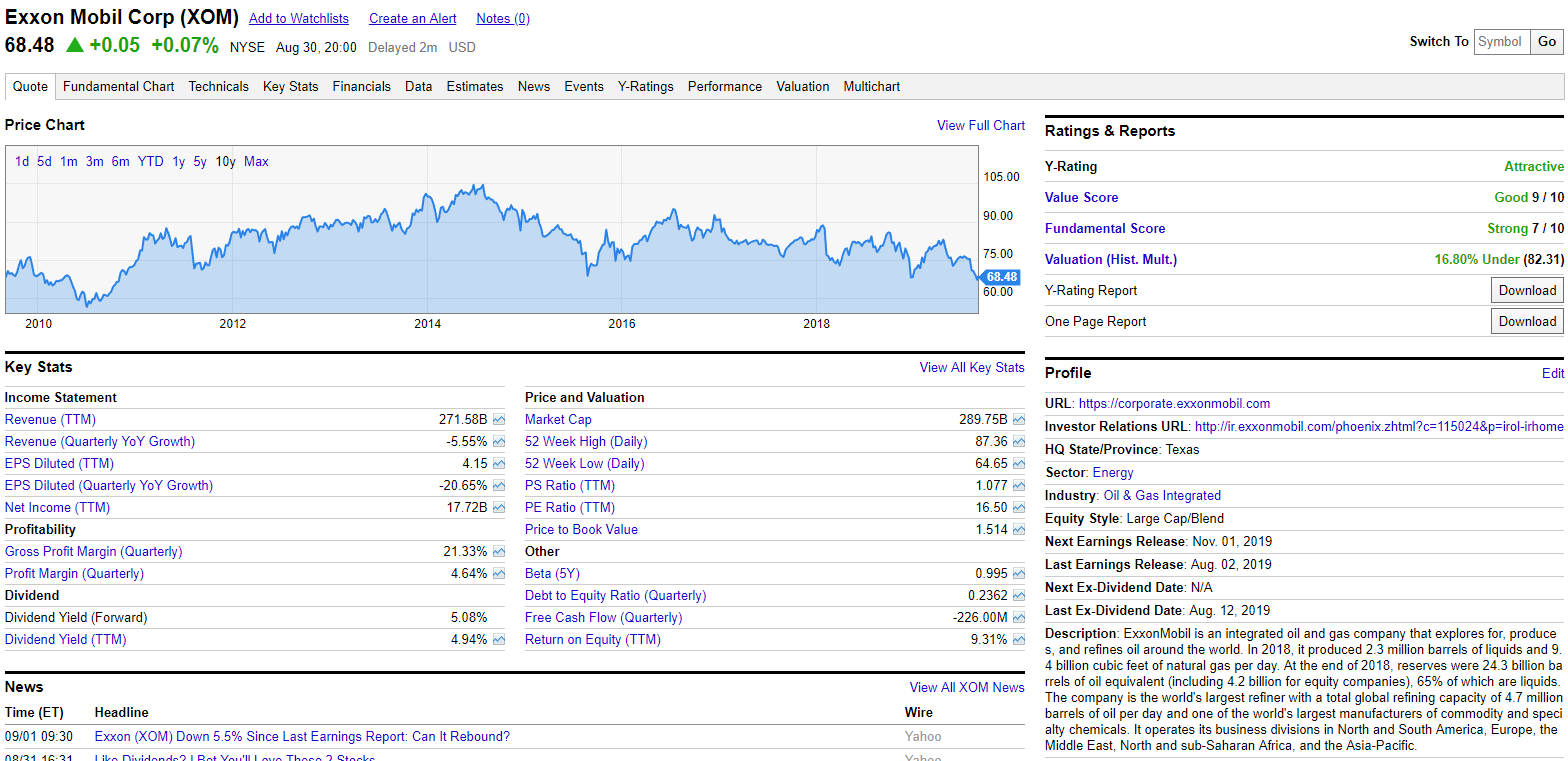This screenshot has height=761, width=1568.
Task: Click chart icon beside Dividend Yield (TTM)
Action: [x=499, y=640]
